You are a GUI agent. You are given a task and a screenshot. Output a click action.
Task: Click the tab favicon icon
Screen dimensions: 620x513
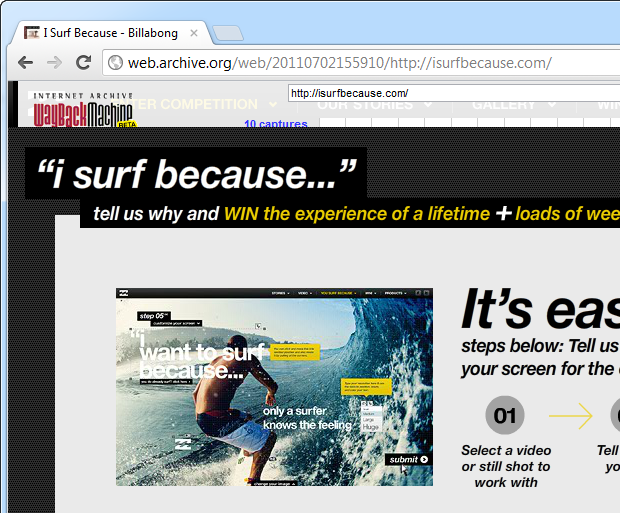click(x=32, y=33)
